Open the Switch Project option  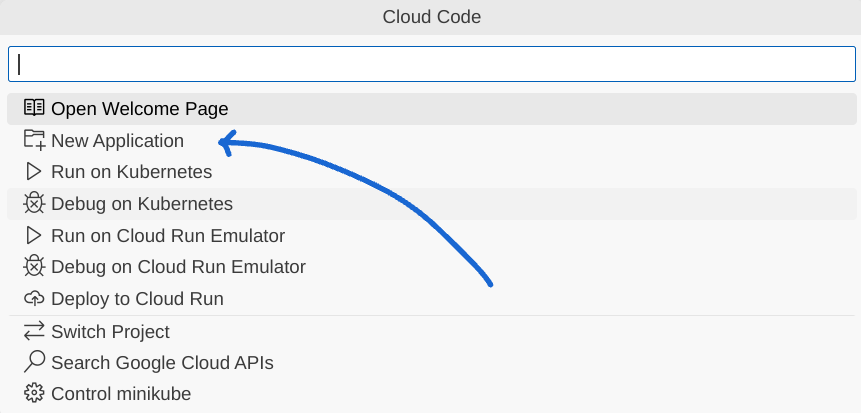coord(110,332)
